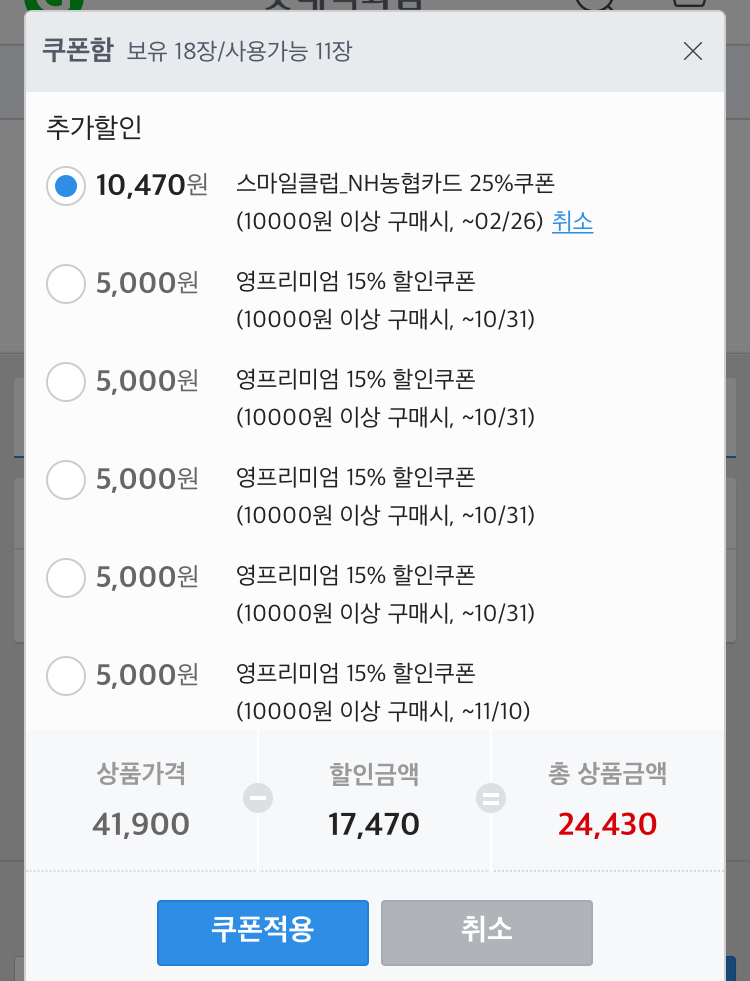750x981 pixels.
Task: Pick the third 영프리미엄 15% coupon radio
Action: pyautogui.click(x=66, y=480)
